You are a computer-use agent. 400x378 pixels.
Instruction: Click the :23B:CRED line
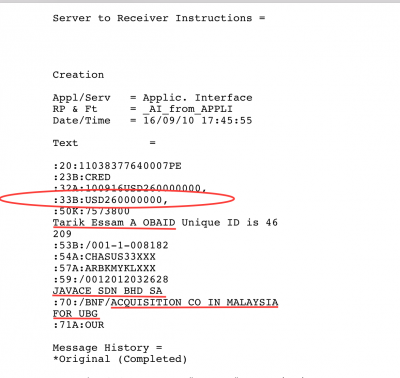tap(82, 177)
